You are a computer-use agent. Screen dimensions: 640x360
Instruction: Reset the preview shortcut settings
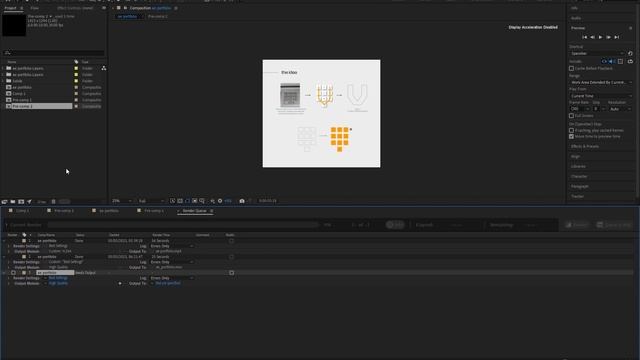(630, 53)
